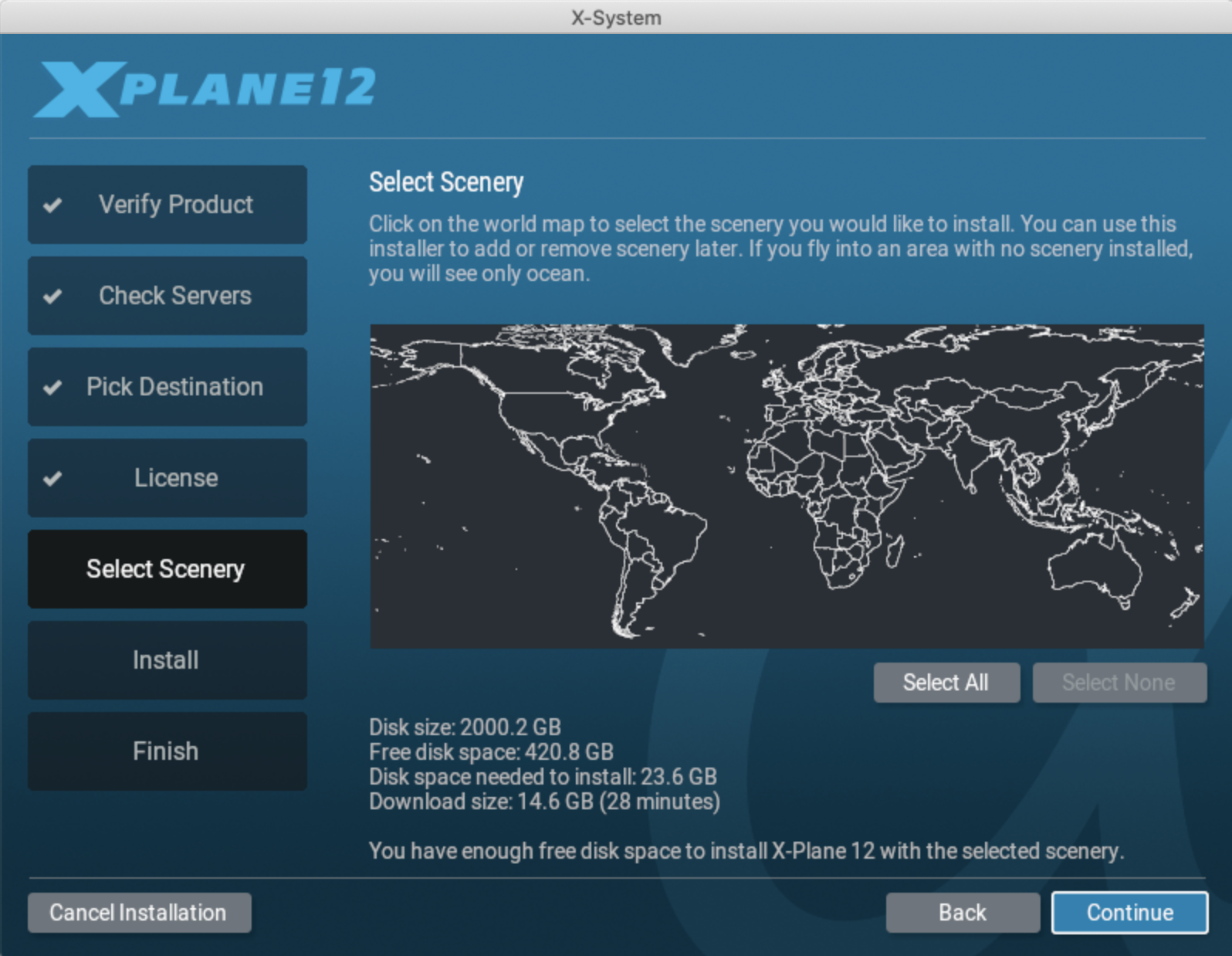Click the checkmark beside Pick Destination

52,388
